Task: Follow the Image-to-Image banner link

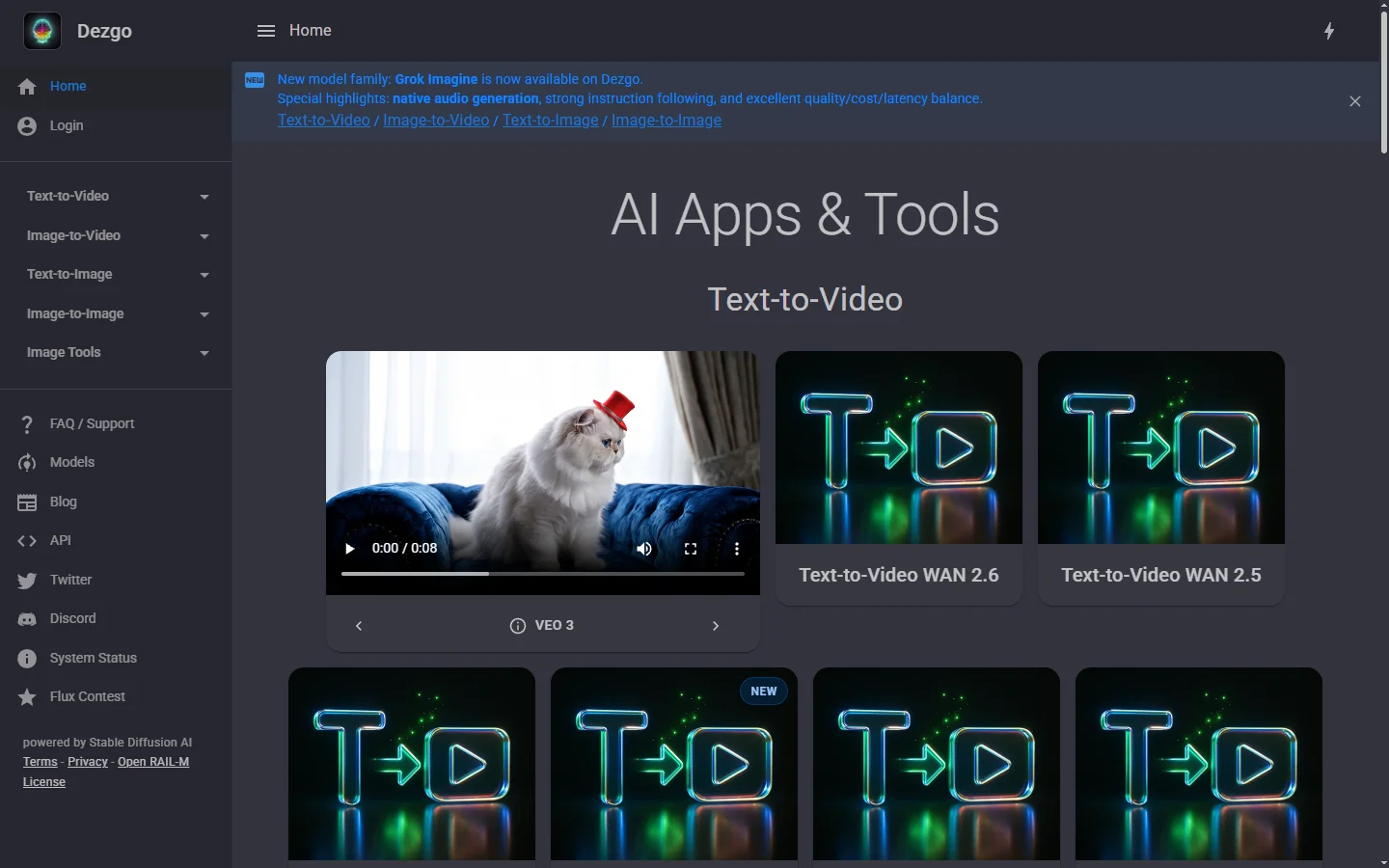Action: point(667,120)
